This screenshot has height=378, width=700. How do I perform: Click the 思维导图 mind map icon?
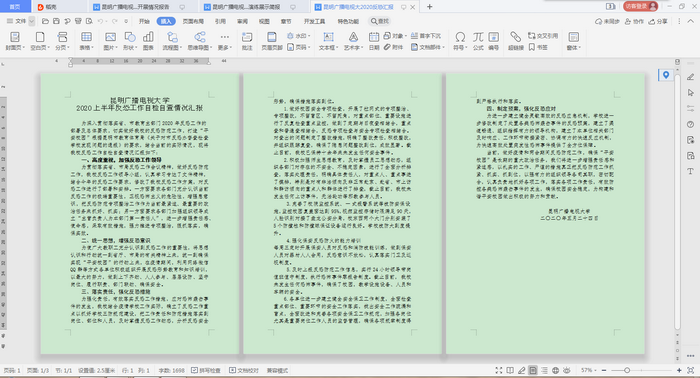pos(200,41)
